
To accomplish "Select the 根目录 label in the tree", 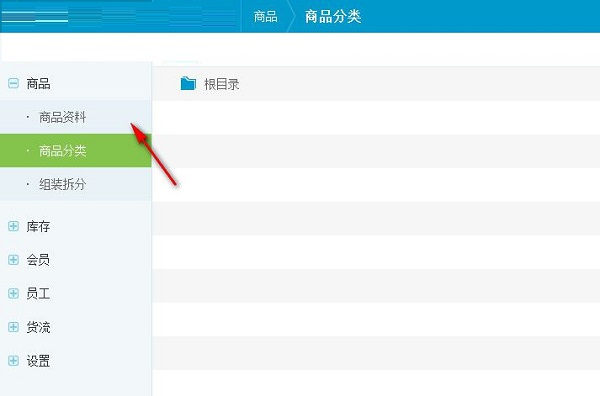I will click(222, 84).
